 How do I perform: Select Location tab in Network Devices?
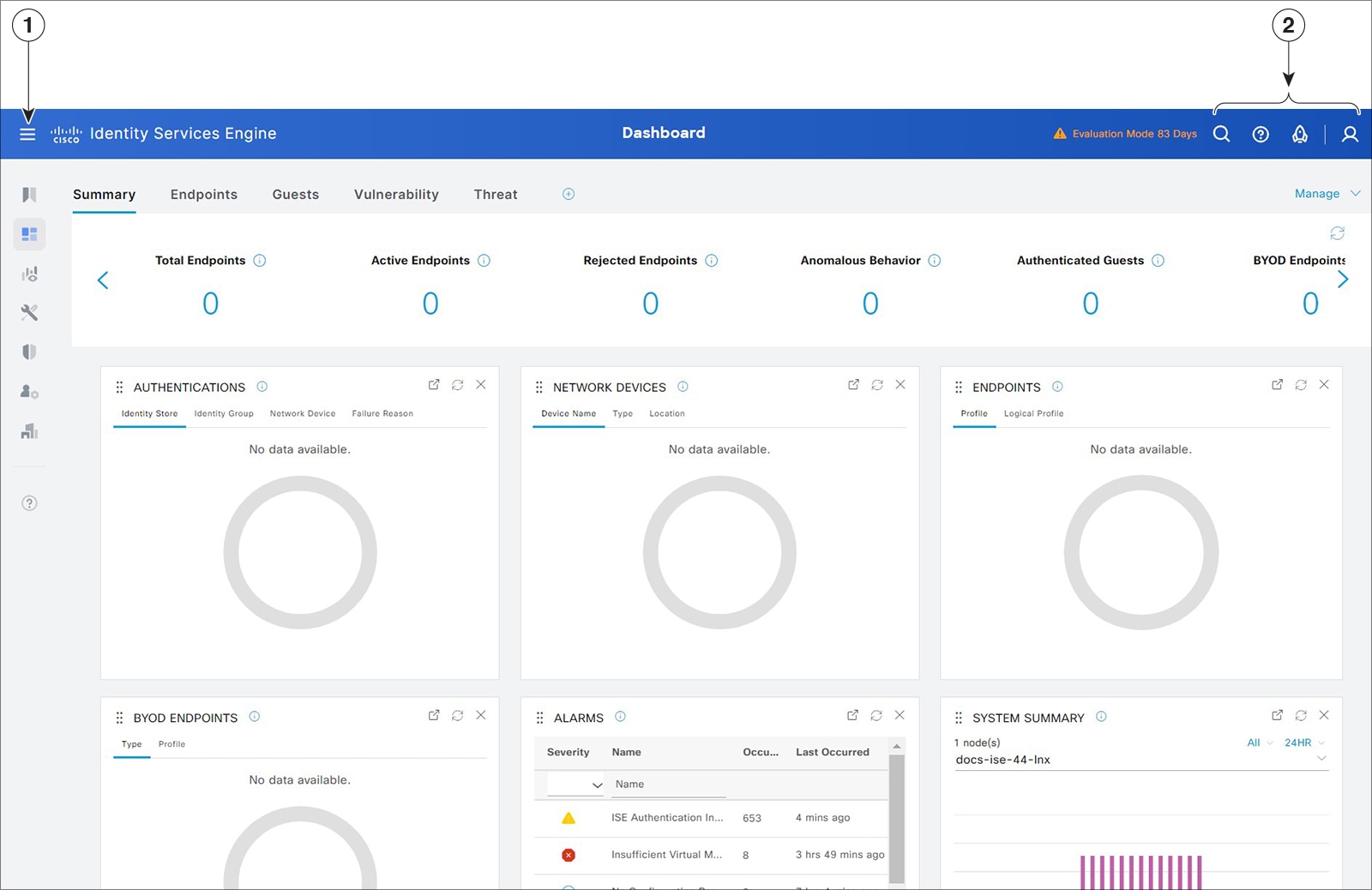point(667,413)
